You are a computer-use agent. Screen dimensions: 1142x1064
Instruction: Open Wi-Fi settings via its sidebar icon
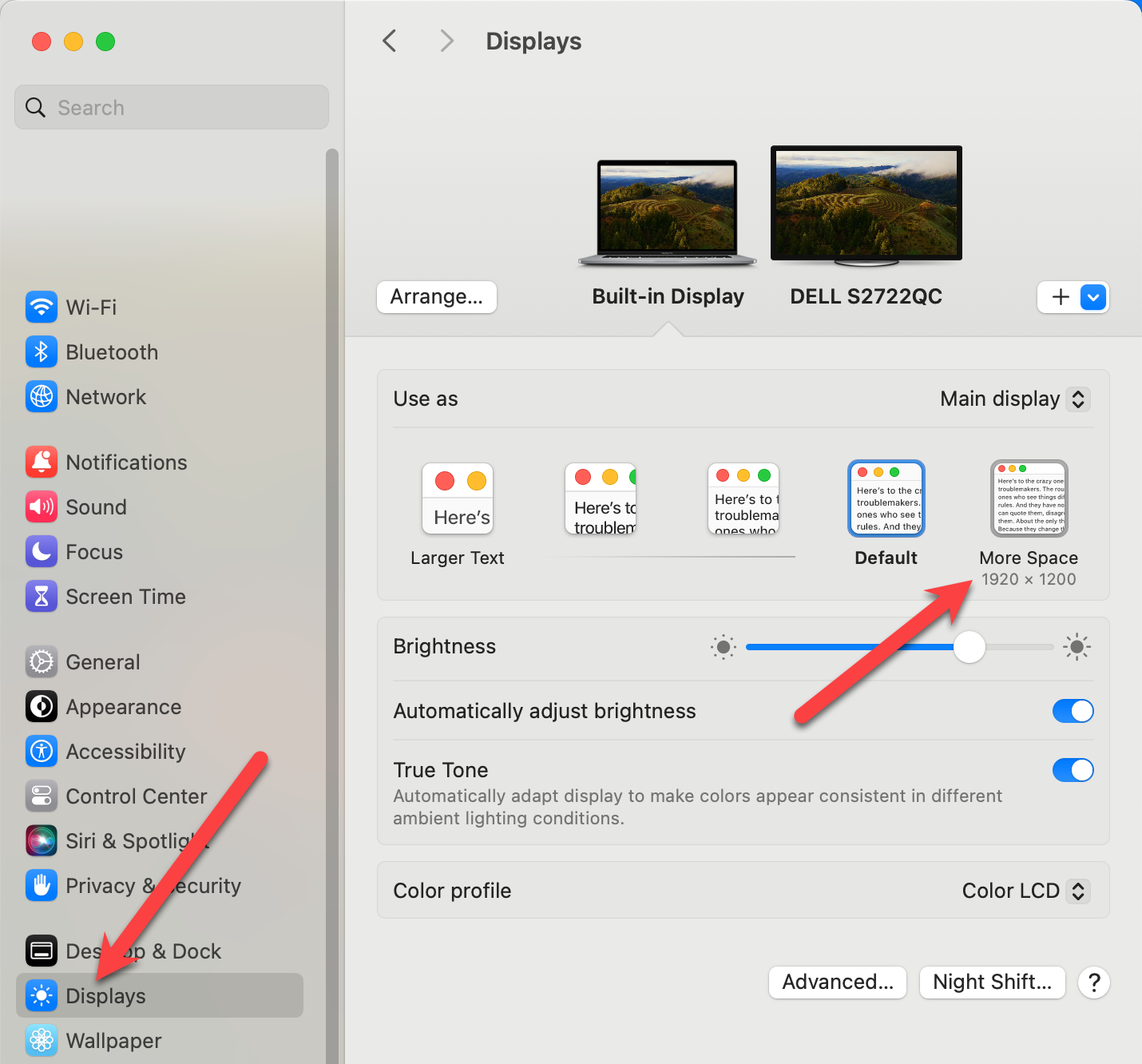coord(41,307)
